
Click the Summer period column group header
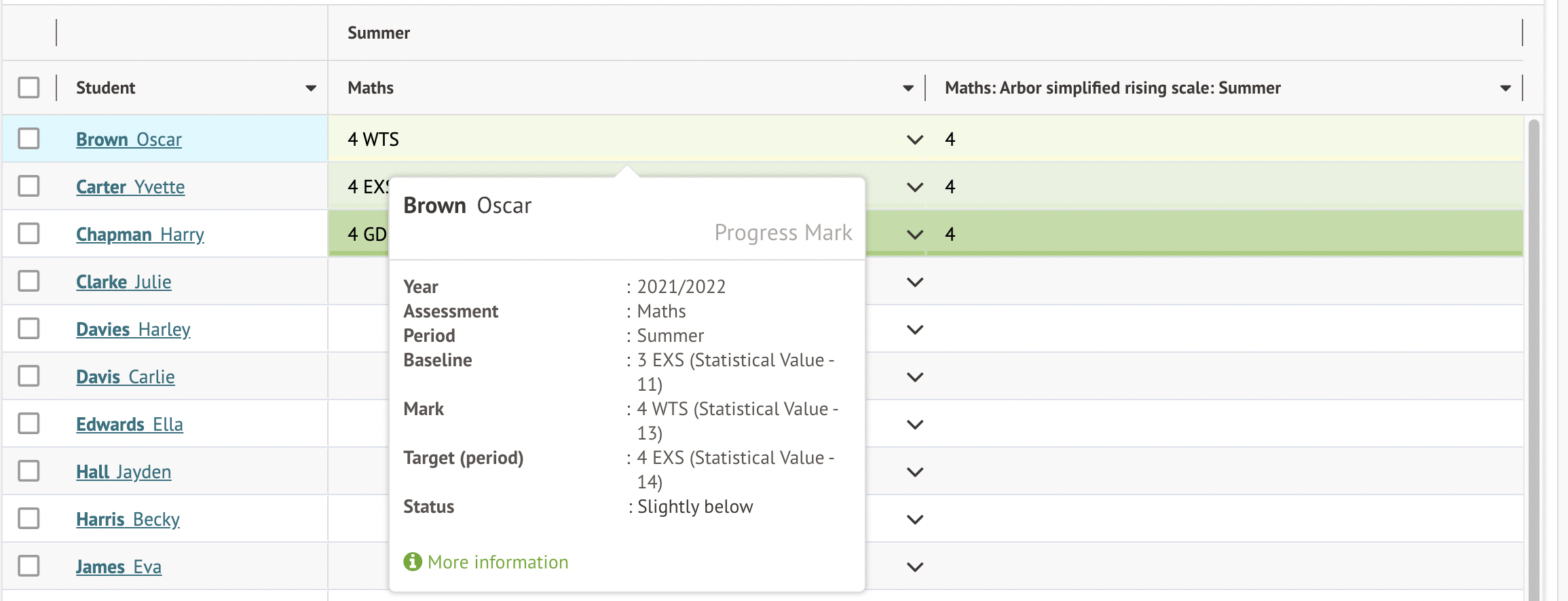[x=379, y=33]
